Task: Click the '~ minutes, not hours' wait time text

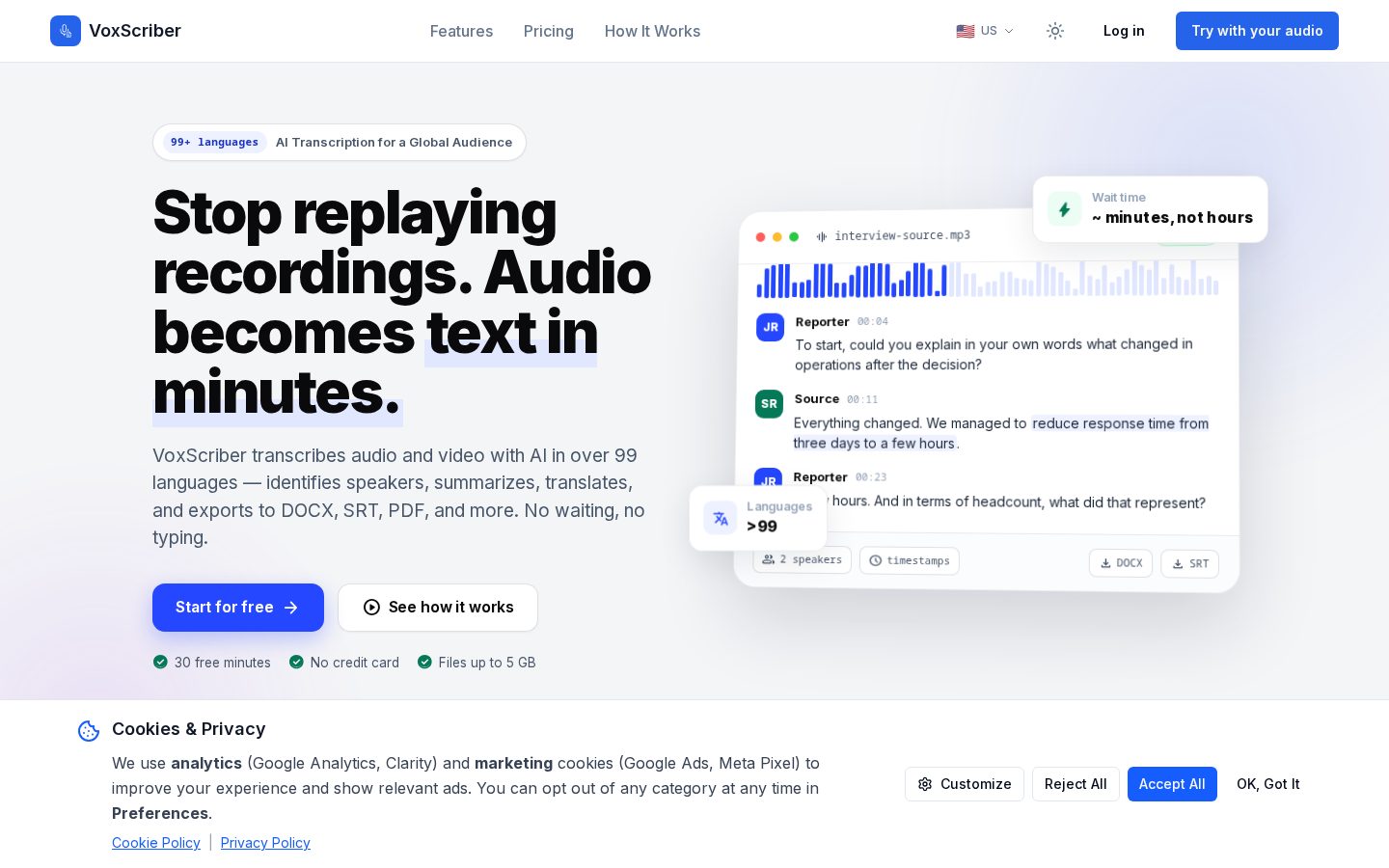Action: click(1172, 218)
